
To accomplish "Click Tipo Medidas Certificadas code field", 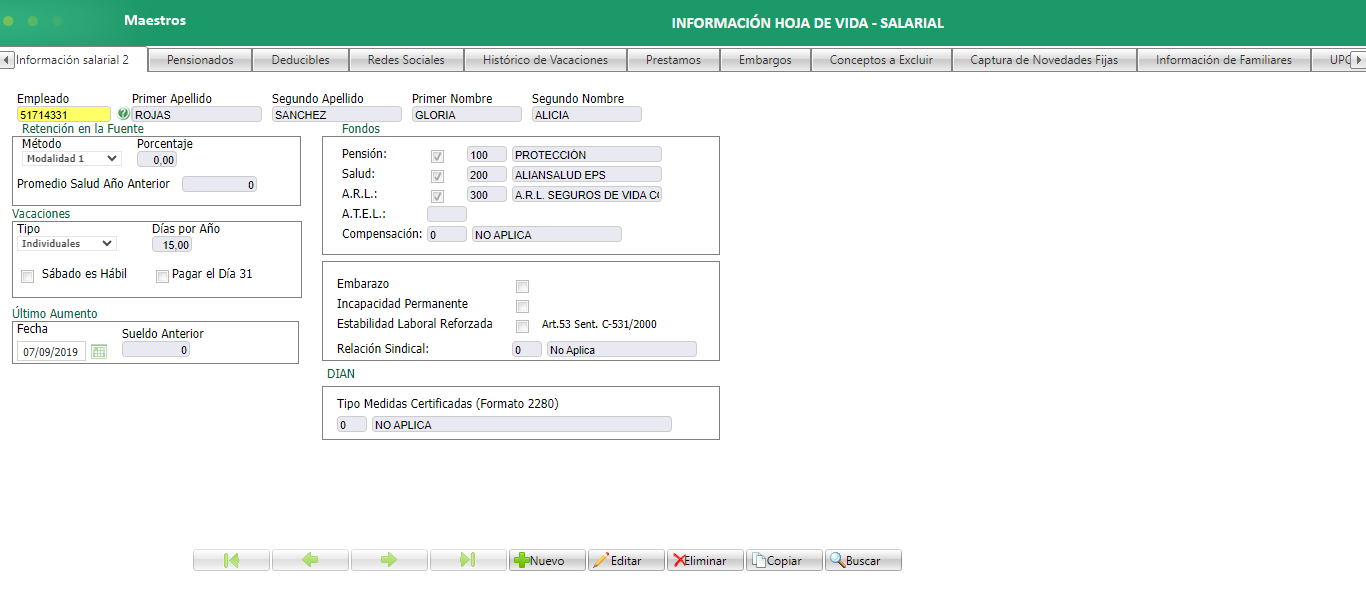I will tap(352, 425).
